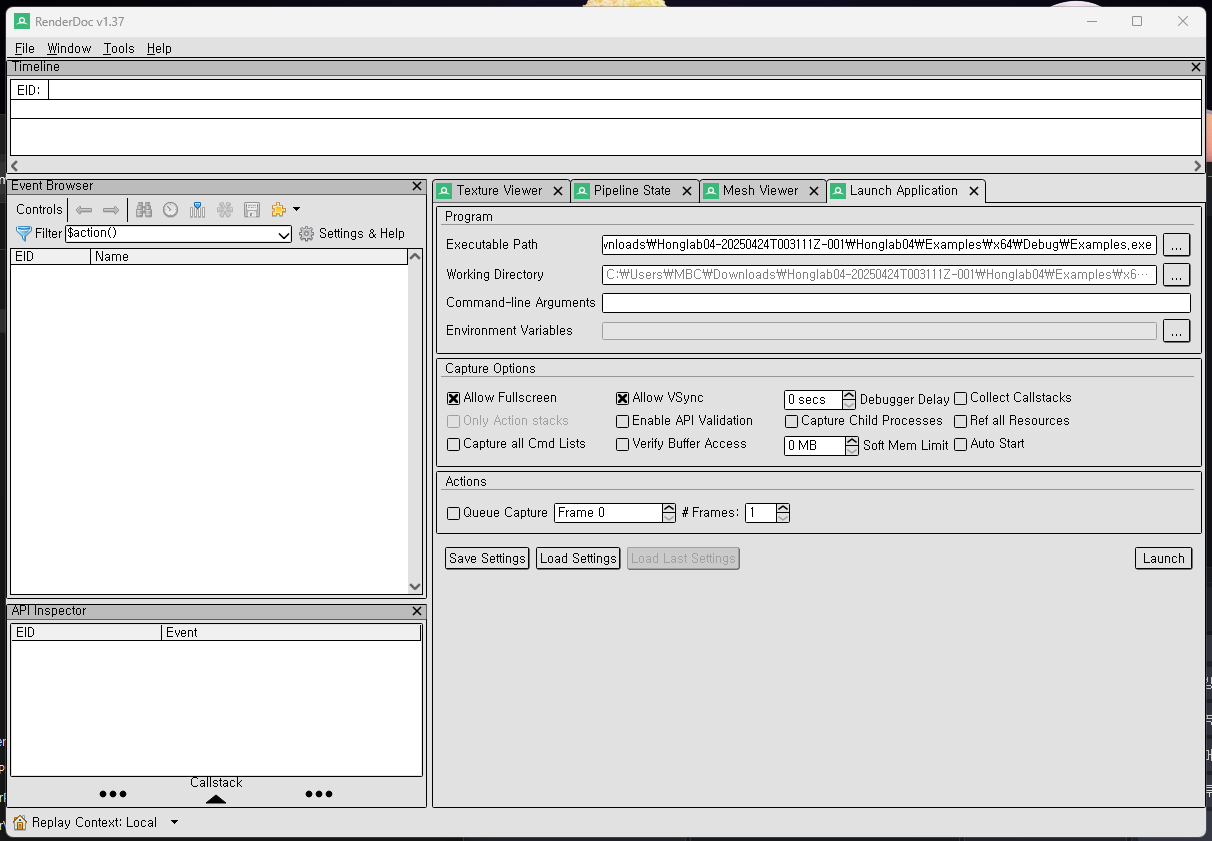
Task: Expand left dots of API Inspector Callstack
Action: coord(113,794)
